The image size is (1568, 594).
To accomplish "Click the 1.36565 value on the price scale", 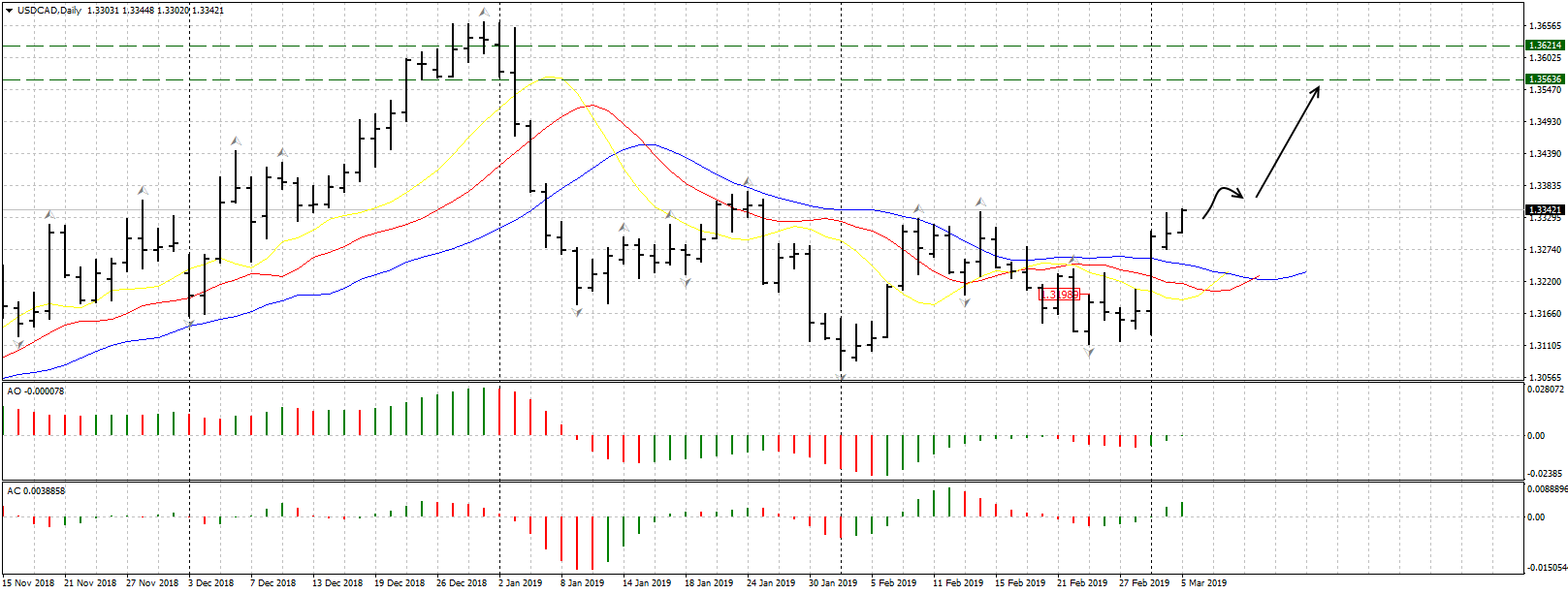I will 1544,26.
